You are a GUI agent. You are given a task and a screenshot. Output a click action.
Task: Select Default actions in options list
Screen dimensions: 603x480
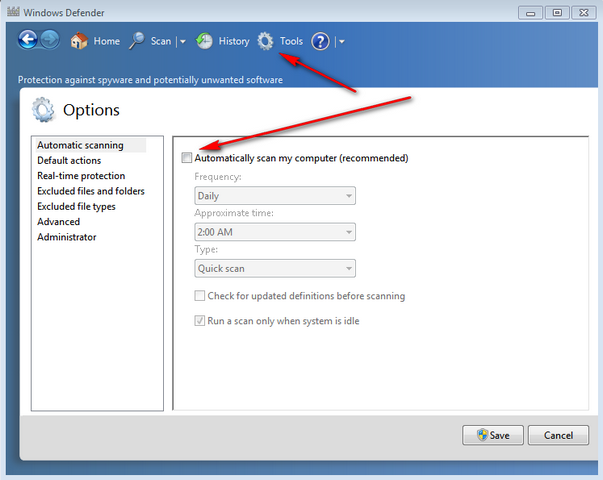pos(69,160)
